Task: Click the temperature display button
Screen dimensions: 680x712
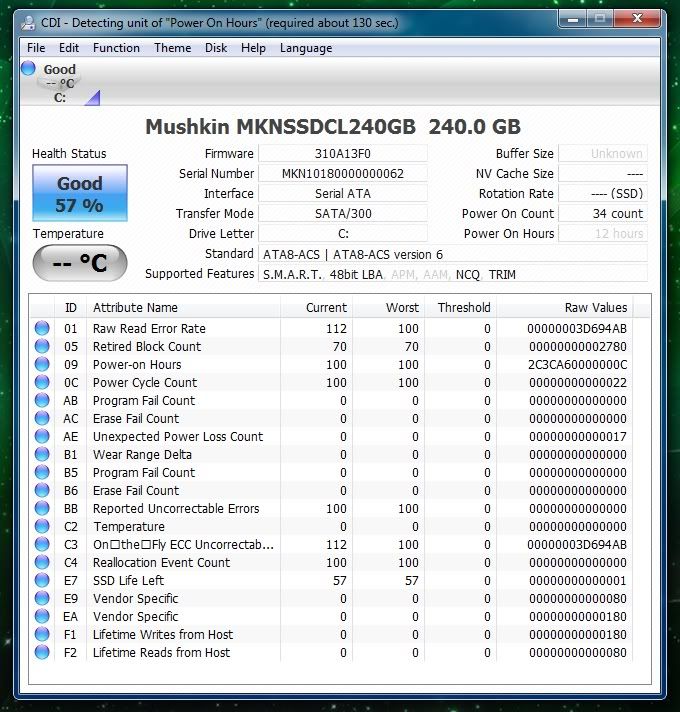Action: 80,264
